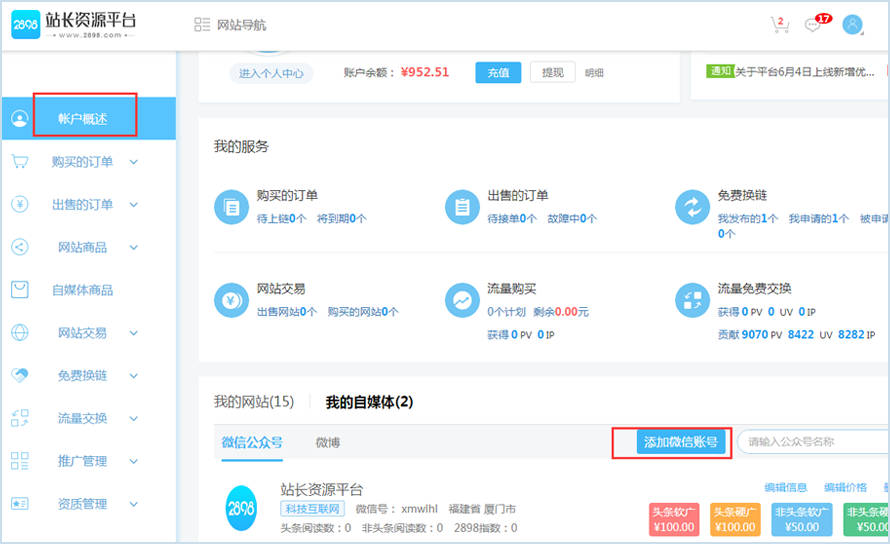Expand 网站商品 sidebar menu
Viewport: 890px width, 544px height.
(133, 248)
